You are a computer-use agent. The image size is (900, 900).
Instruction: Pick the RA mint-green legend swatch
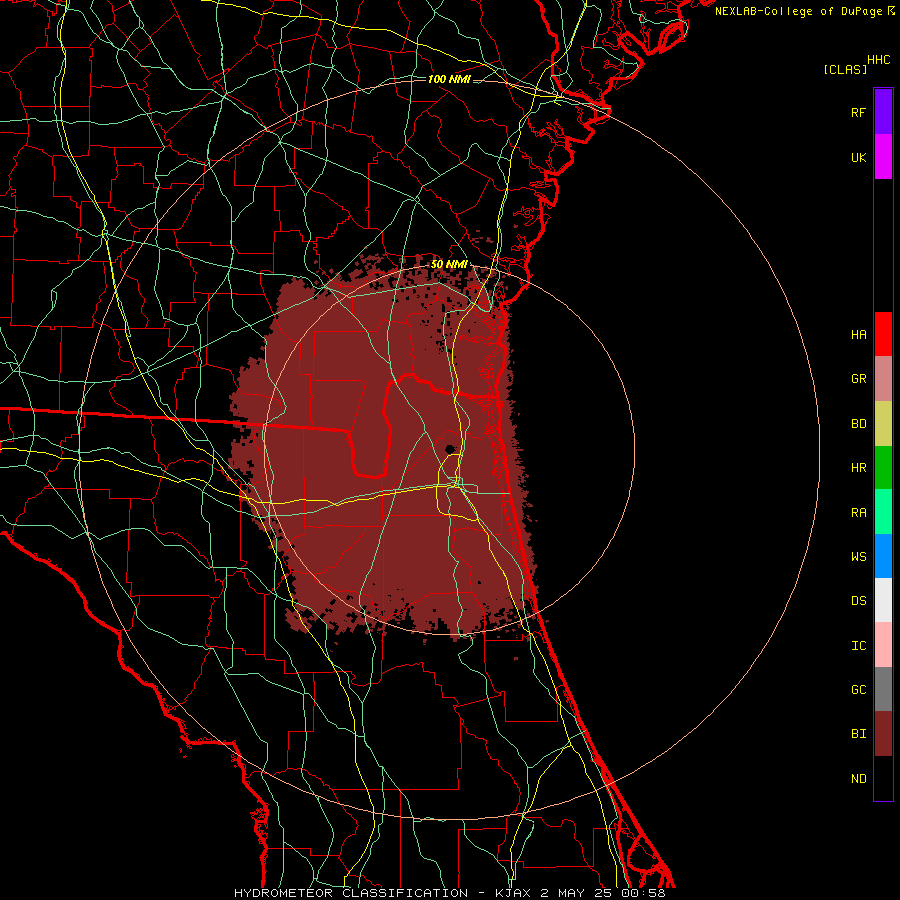coord(883,512)
